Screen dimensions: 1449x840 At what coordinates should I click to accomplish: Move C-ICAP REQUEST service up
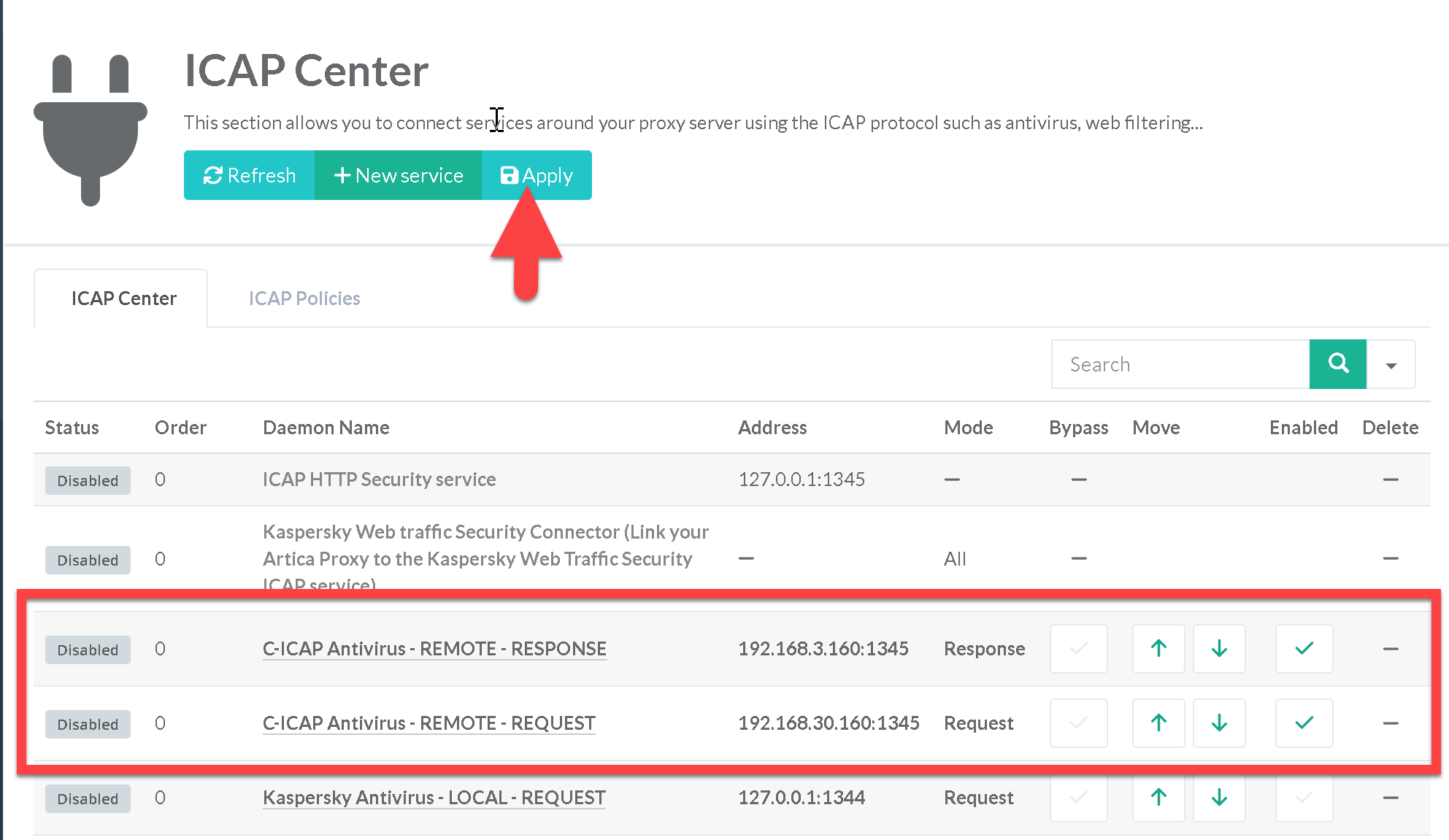coord(1158,723)
